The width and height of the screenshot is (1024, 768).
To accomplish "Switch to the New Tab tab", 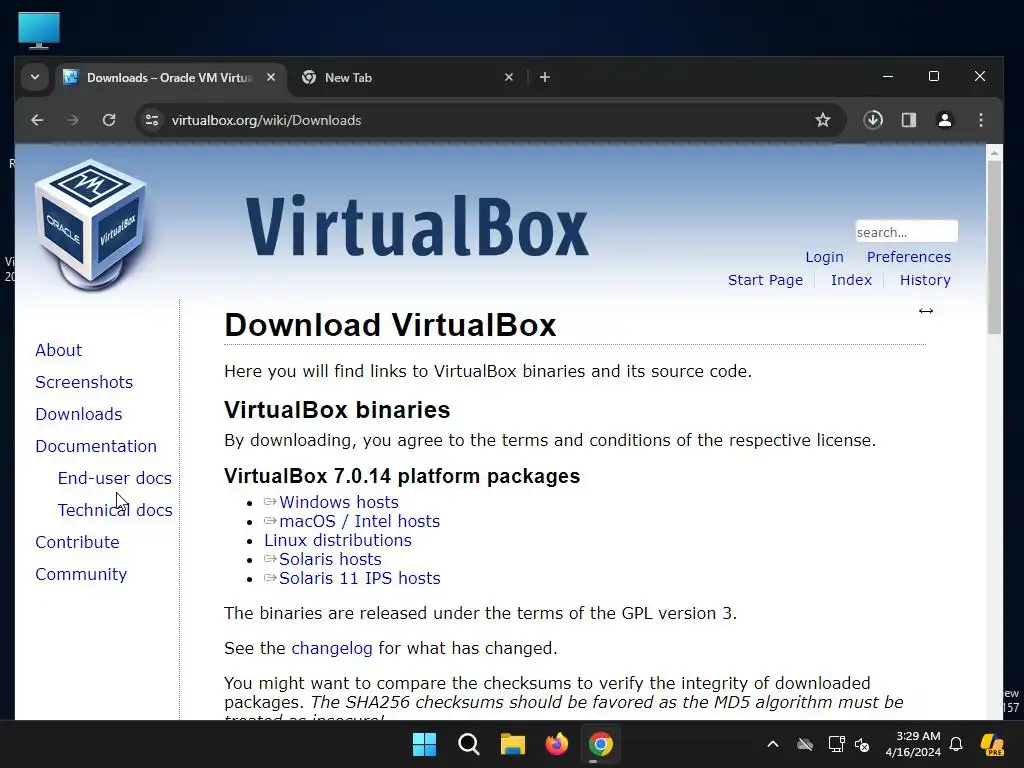I will click(405, 77).
